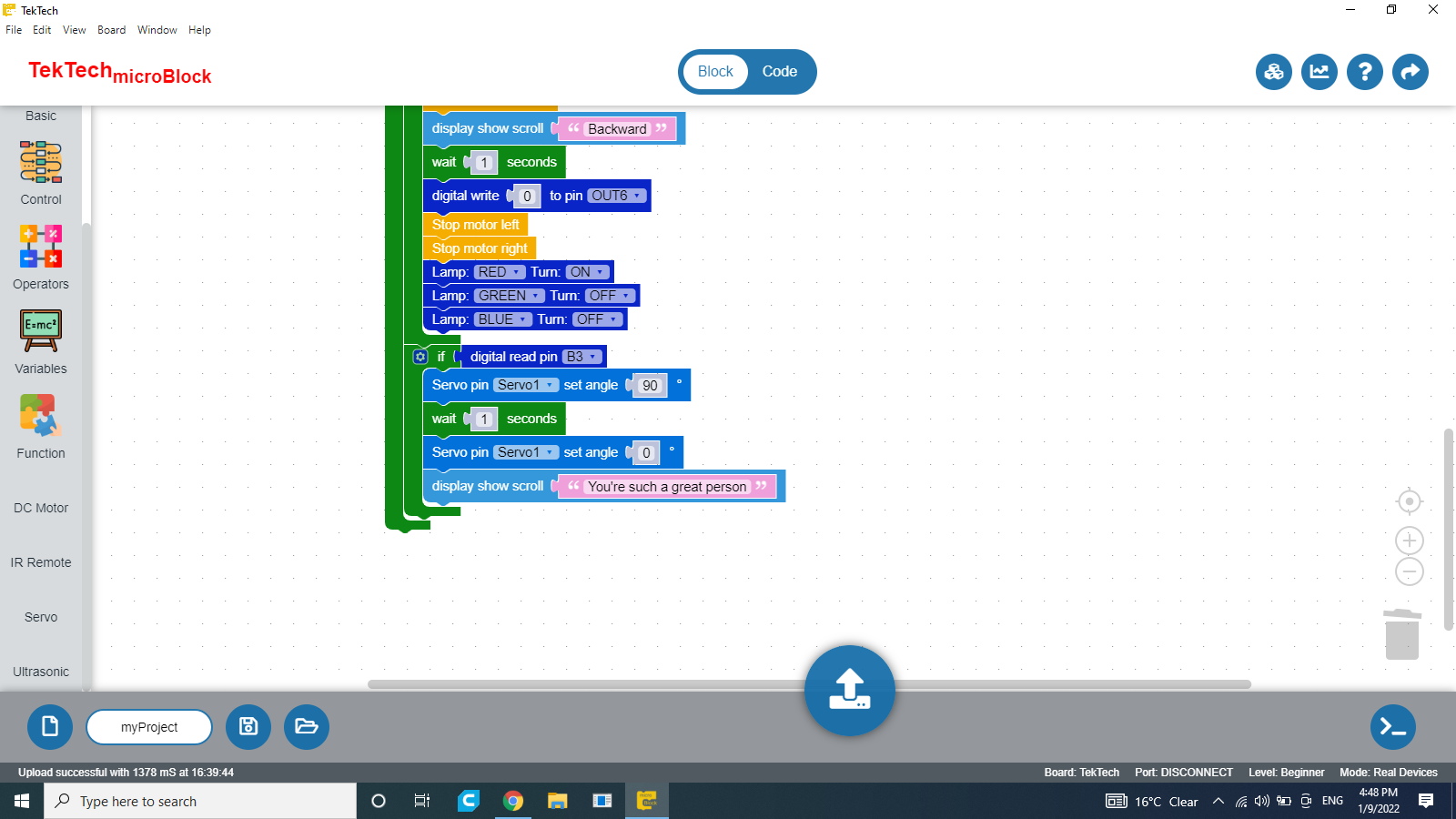This screenshot has width=1456, height=819.
Task: Open the Variables blocks category
Action: pyautogui.click(x=41, y=343)
